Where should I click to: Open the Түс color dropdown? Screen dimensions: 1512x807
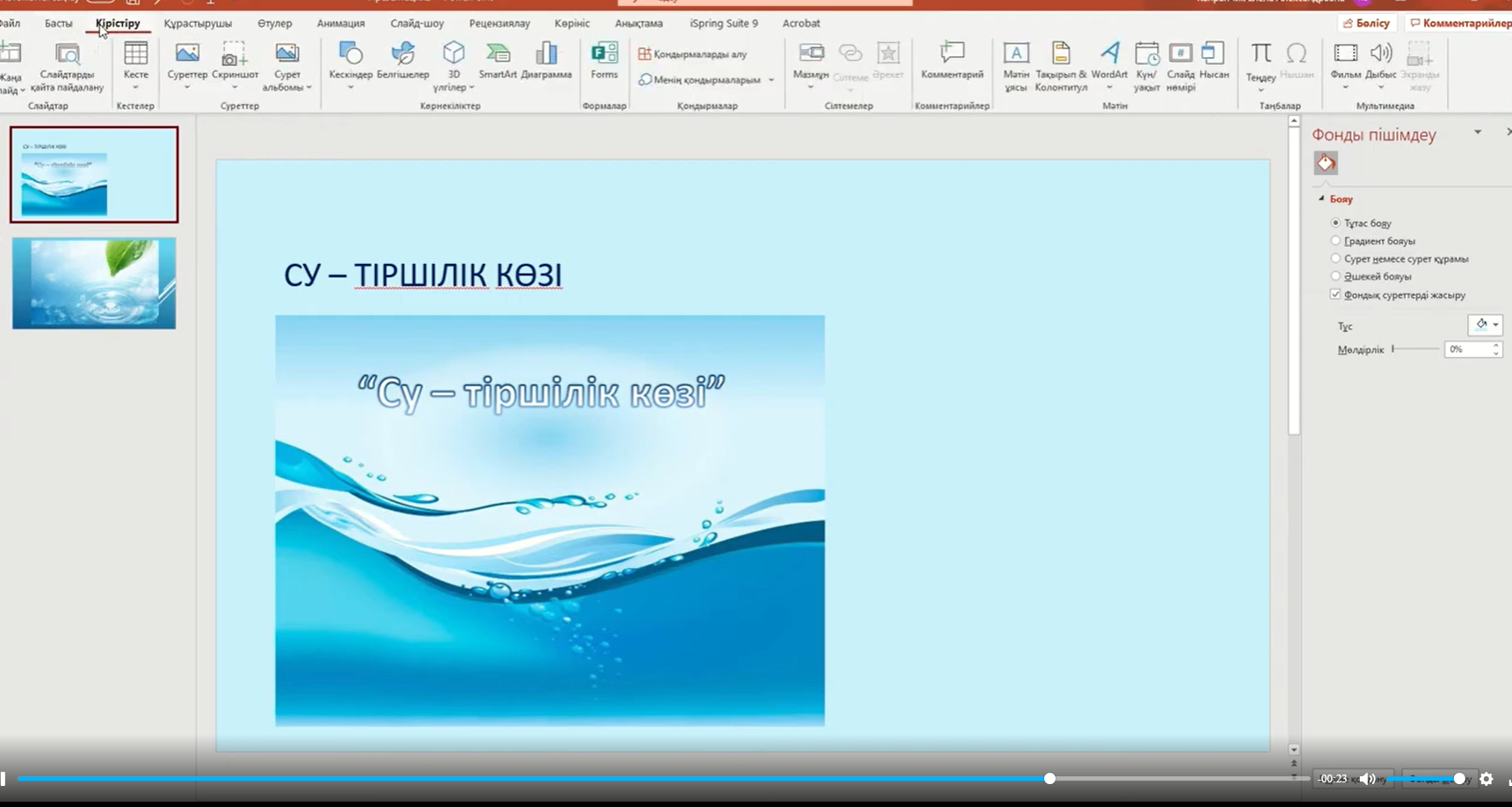pyautogui.click(x=1485, y=325)
